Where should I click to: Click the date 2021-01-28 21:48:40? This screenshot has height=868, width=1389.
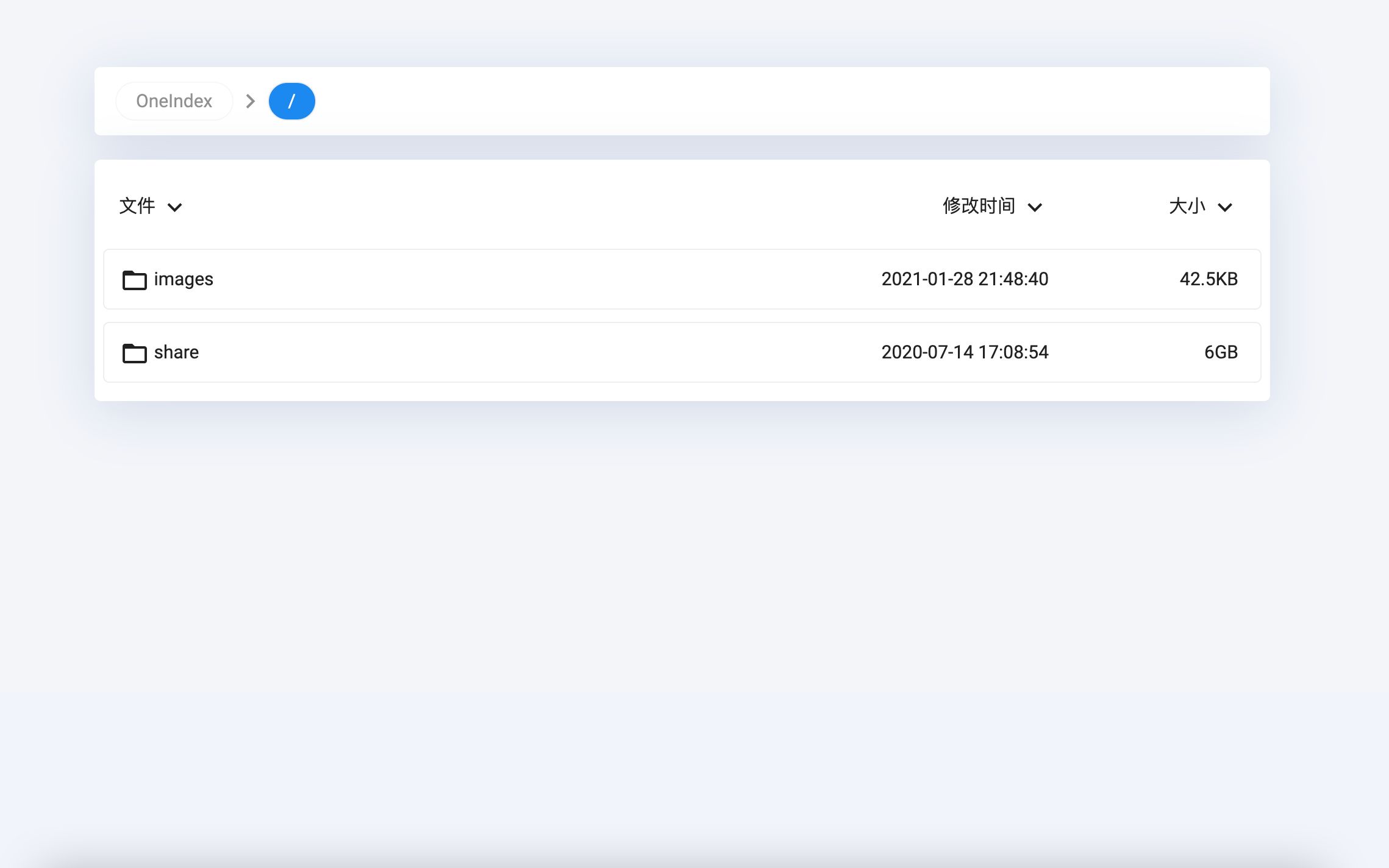pyautogui.click(x=965, y=279)
